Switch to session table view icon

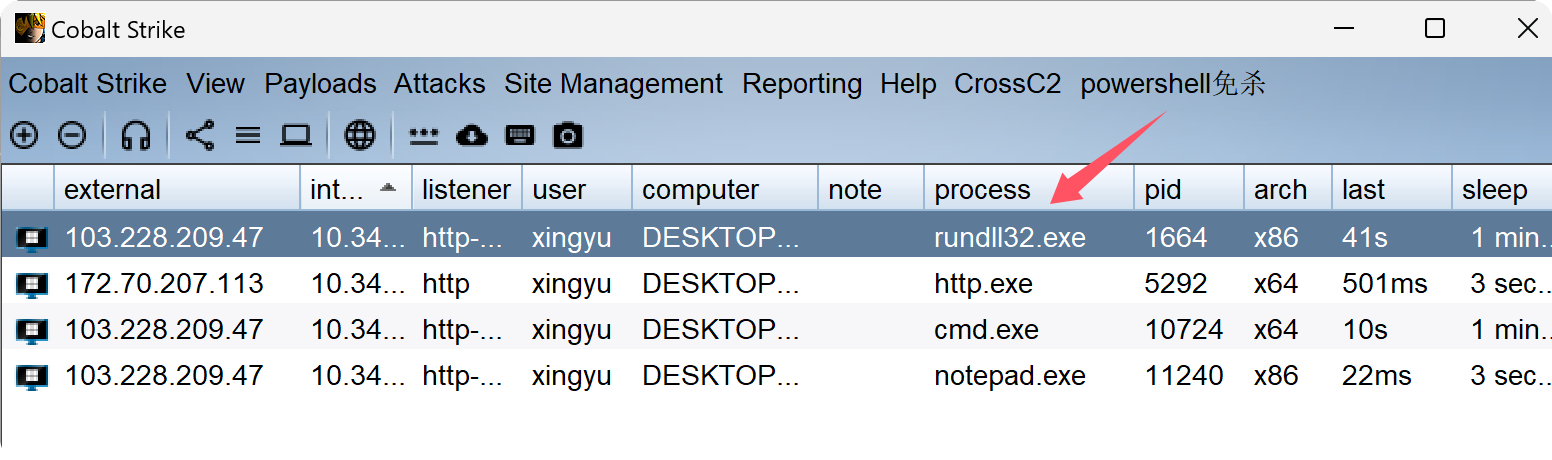pyautogui.click(x=248, y=135)
